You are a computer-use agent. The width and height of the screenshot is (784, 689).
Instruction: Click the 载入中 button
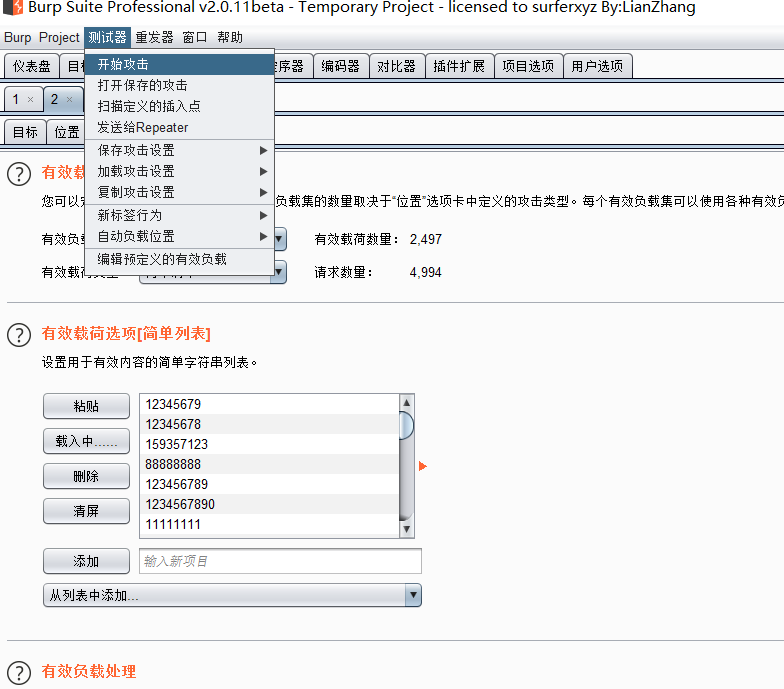pos(86,441)
